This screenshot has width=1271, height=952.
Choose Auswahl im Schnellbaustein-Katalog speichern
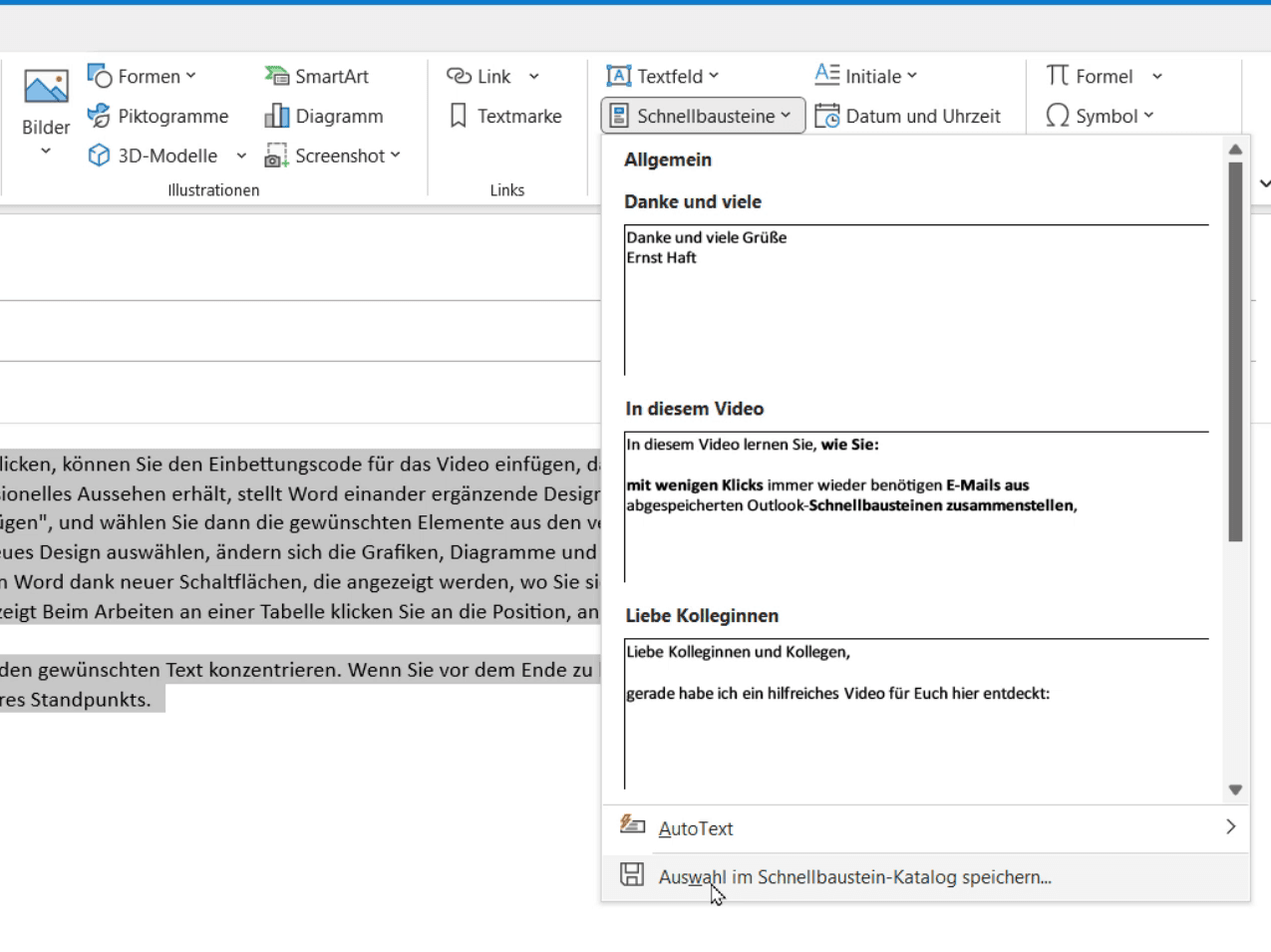[x=925, y=877]
